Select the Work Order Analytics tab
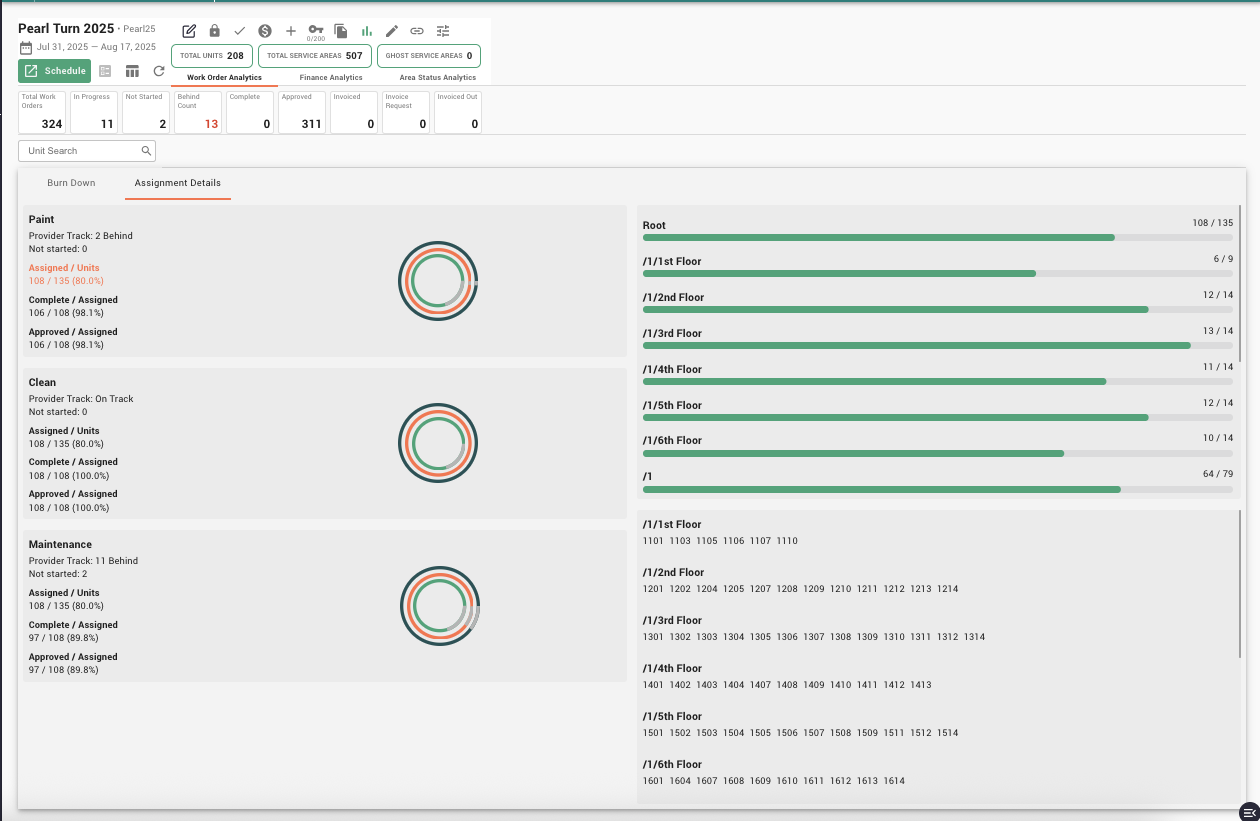Image resolution: width=1260 pixels, height=821 pixels. 224,77
